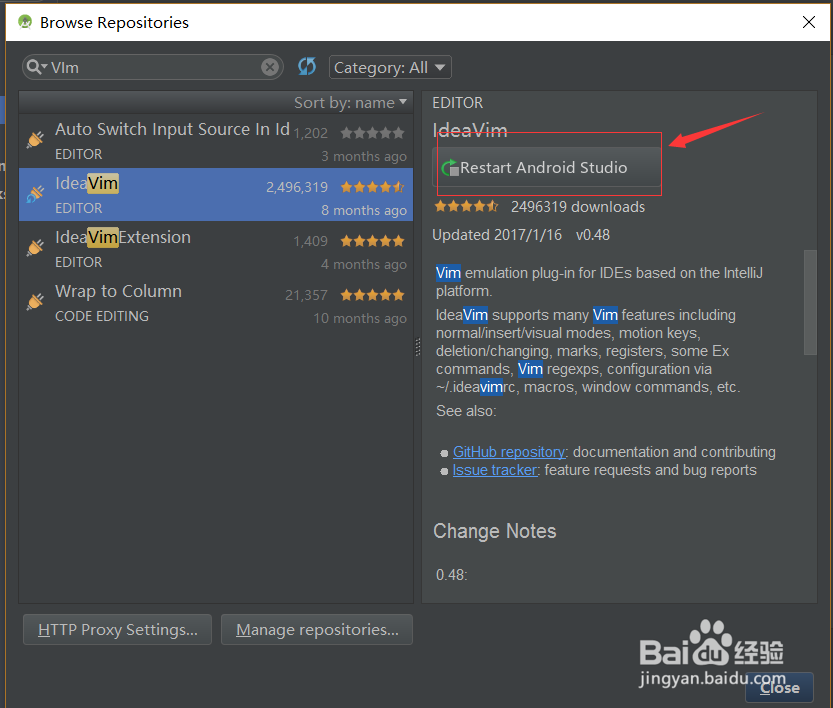Select Auto Switch Input Source plugin row
Screen dimensions: 833x708
pos(216,141)
